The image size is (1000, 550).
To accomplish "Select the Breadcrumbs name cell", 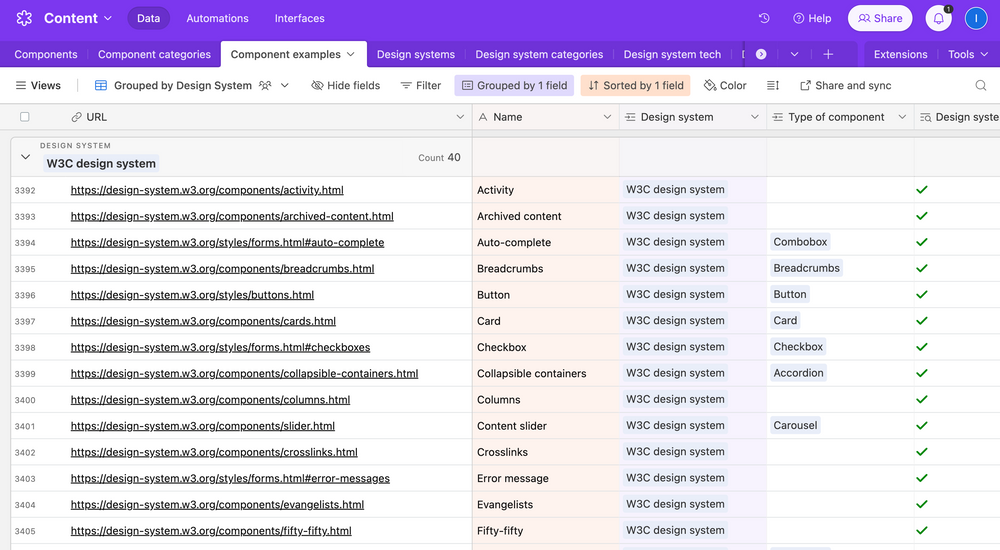I will (x=545, y=269).
